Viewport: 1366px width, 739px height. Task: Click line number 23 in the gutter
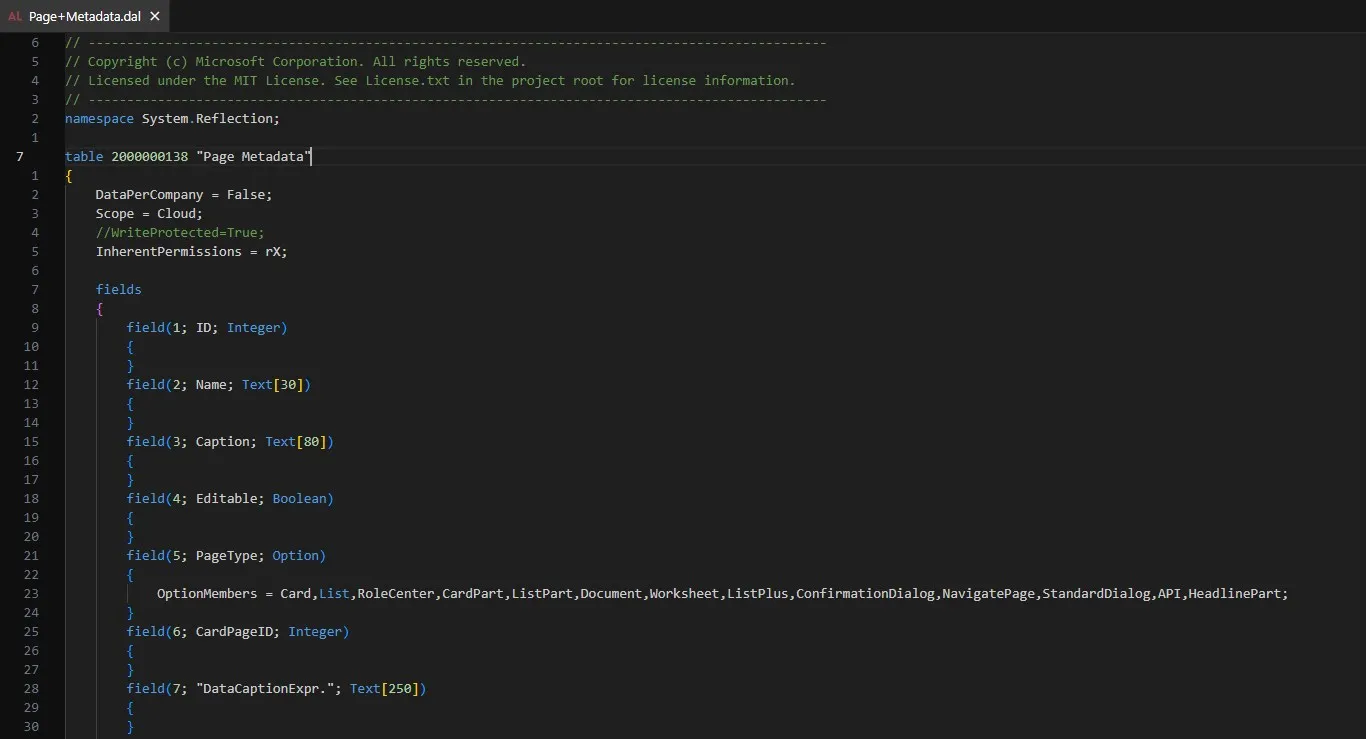(30, 593)
